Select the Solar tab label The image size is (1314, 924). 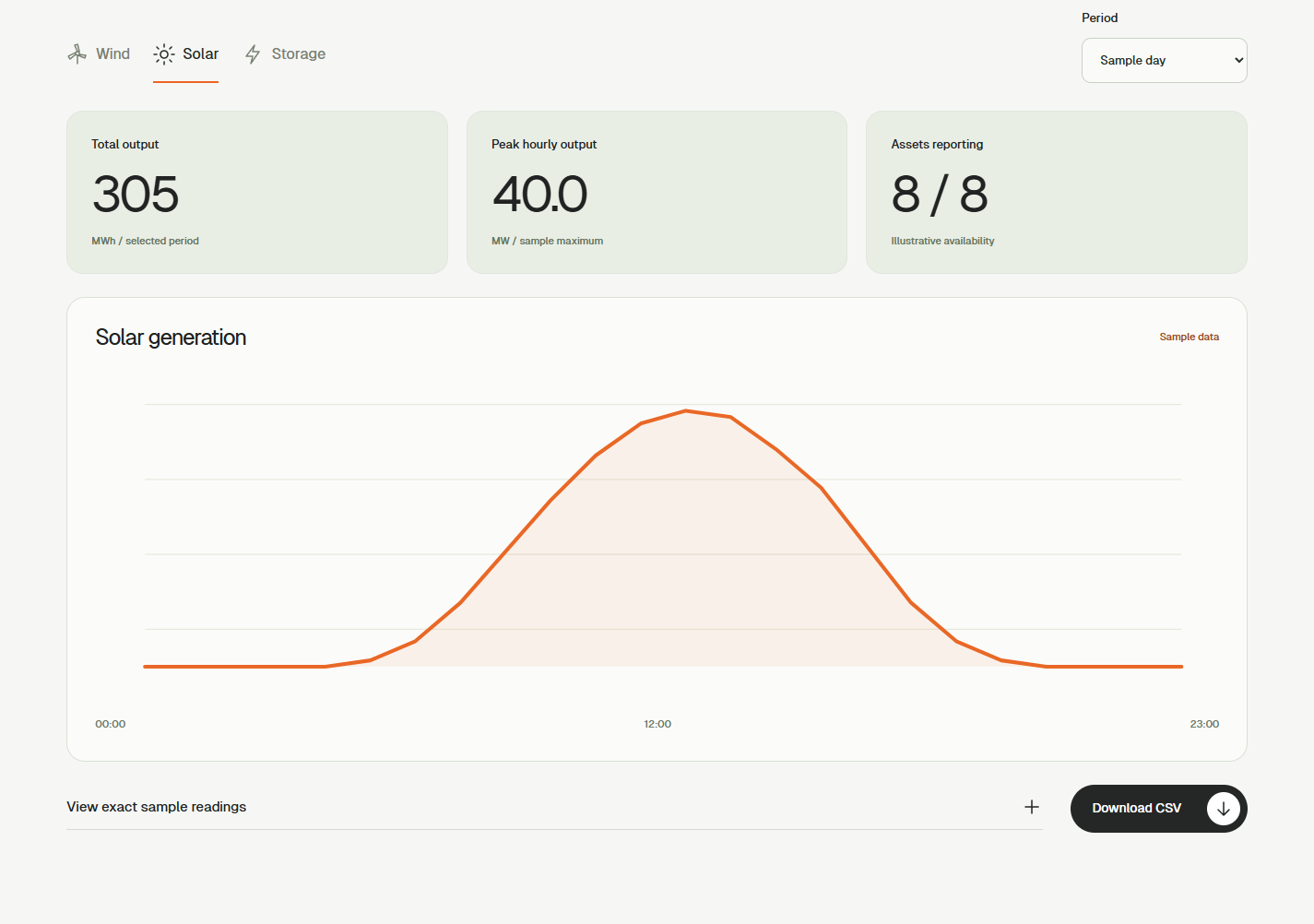tap(200, 53)
